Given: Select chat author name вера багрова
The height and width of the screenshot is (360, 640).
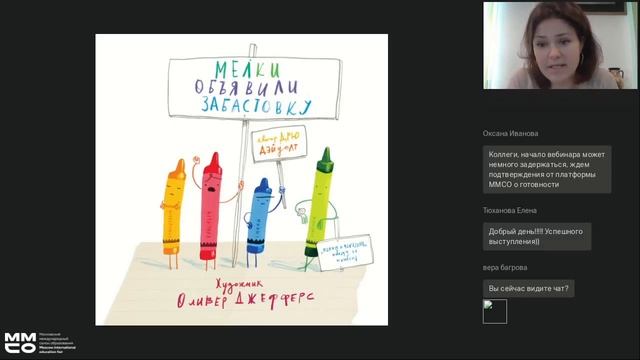Looking at the screenshot, I should [505, 268].
